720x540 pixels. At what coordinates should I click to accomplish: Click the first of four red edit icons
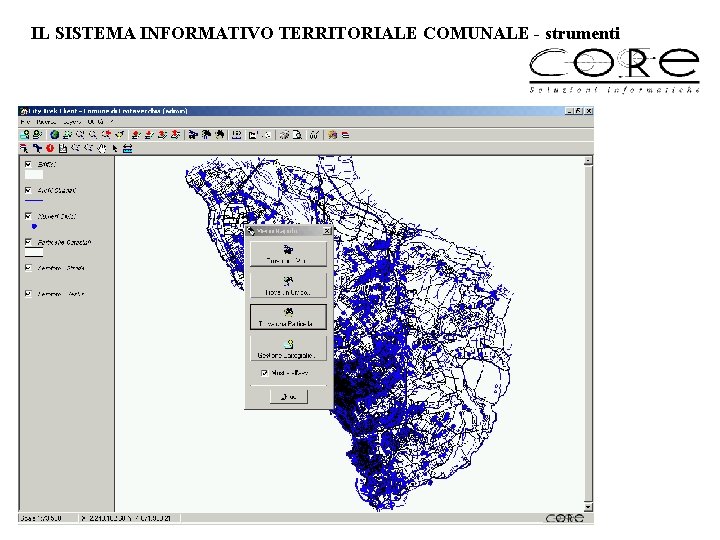[136, 135]
